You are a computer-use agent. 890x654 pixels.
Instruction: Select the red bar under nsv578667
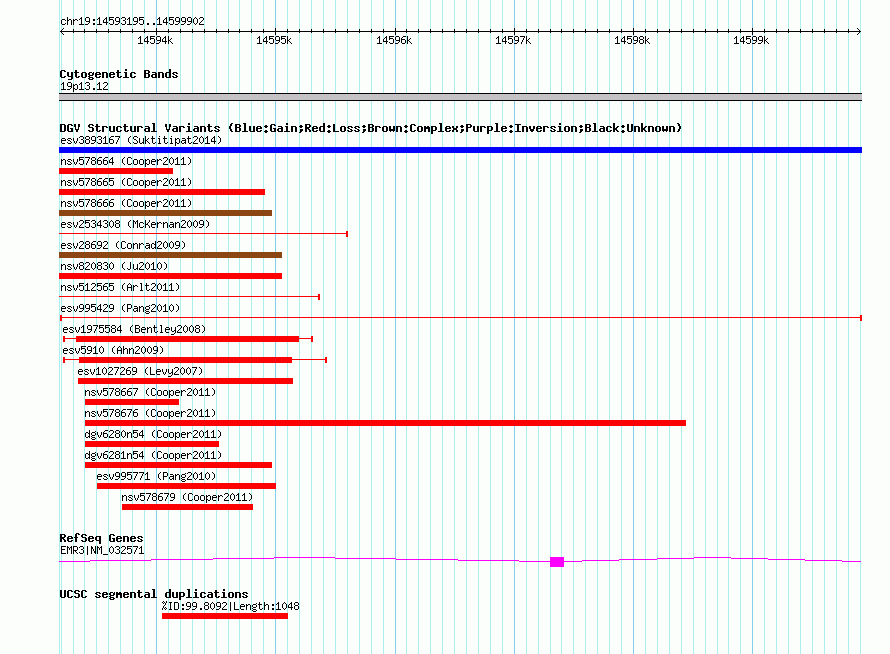click(x=132, y=402)
